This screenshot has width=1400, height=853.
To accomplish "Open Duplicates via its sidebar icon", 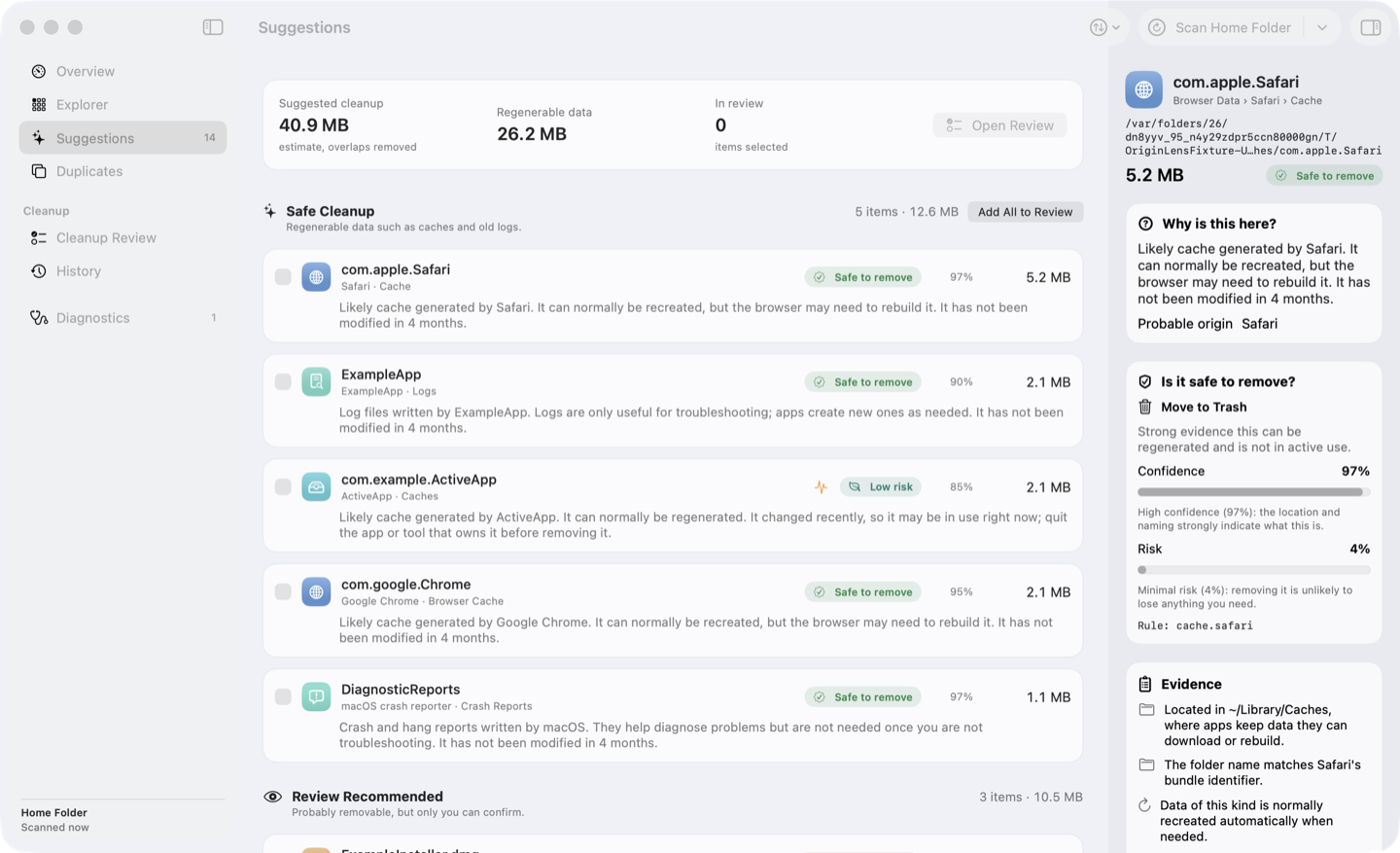I will click(x=39, y=171).
